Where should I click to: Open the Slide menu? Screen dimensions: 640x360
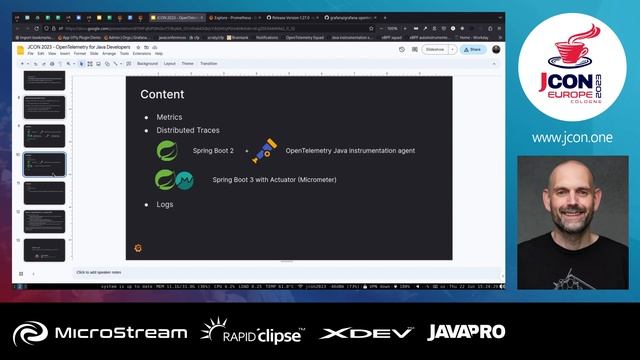(94, 53)
